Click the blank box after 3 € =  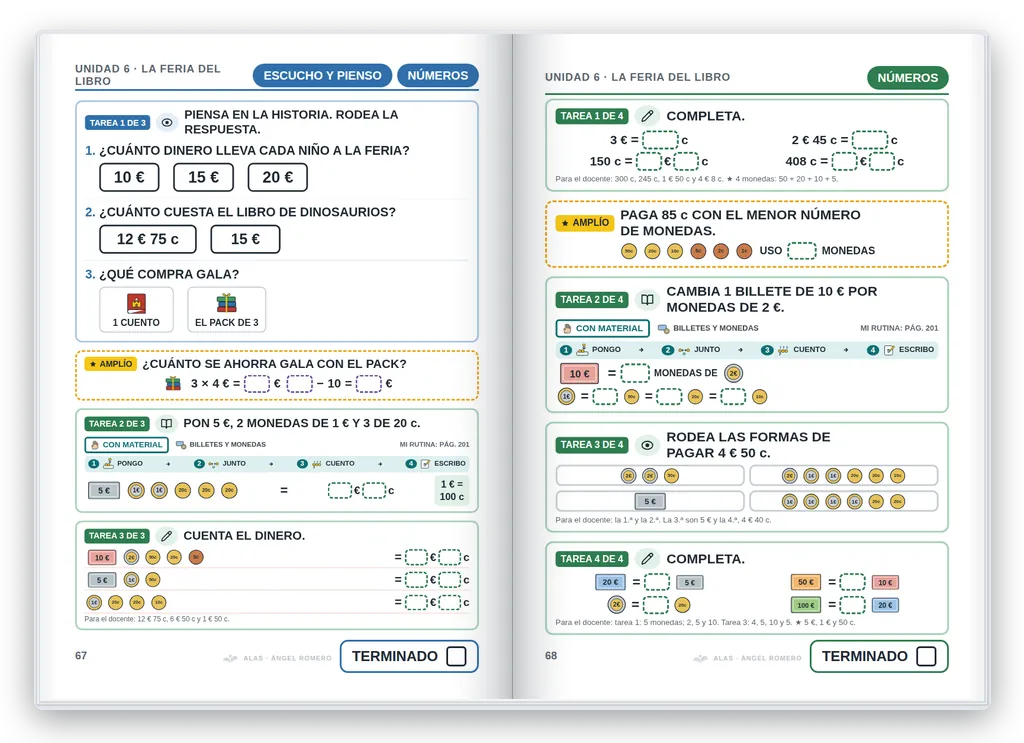[x=660, y=140]
